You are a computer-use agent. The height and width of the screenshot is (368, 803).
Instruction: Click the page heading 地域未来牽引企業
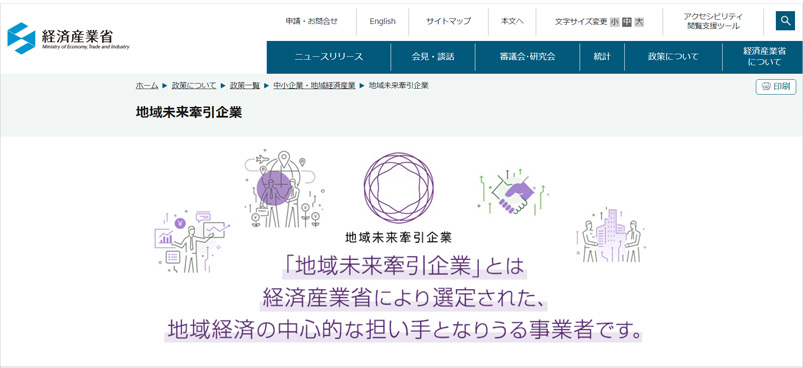coord(189,113)
